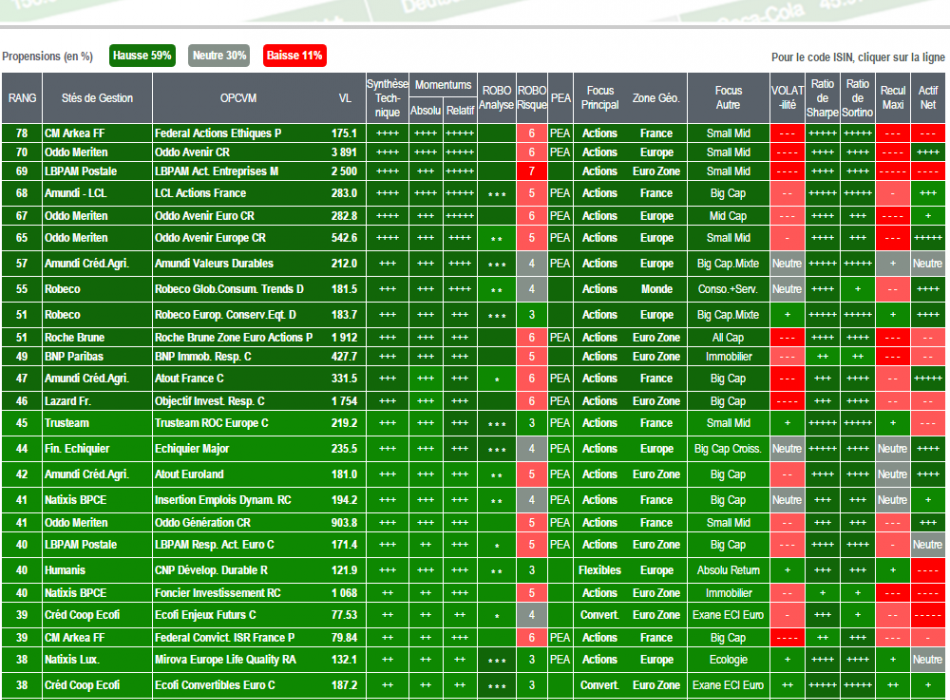The image size is (950, 700).
Task: Select the Ecofi Enjeux Futurs C fund
Action: point(473,615)
